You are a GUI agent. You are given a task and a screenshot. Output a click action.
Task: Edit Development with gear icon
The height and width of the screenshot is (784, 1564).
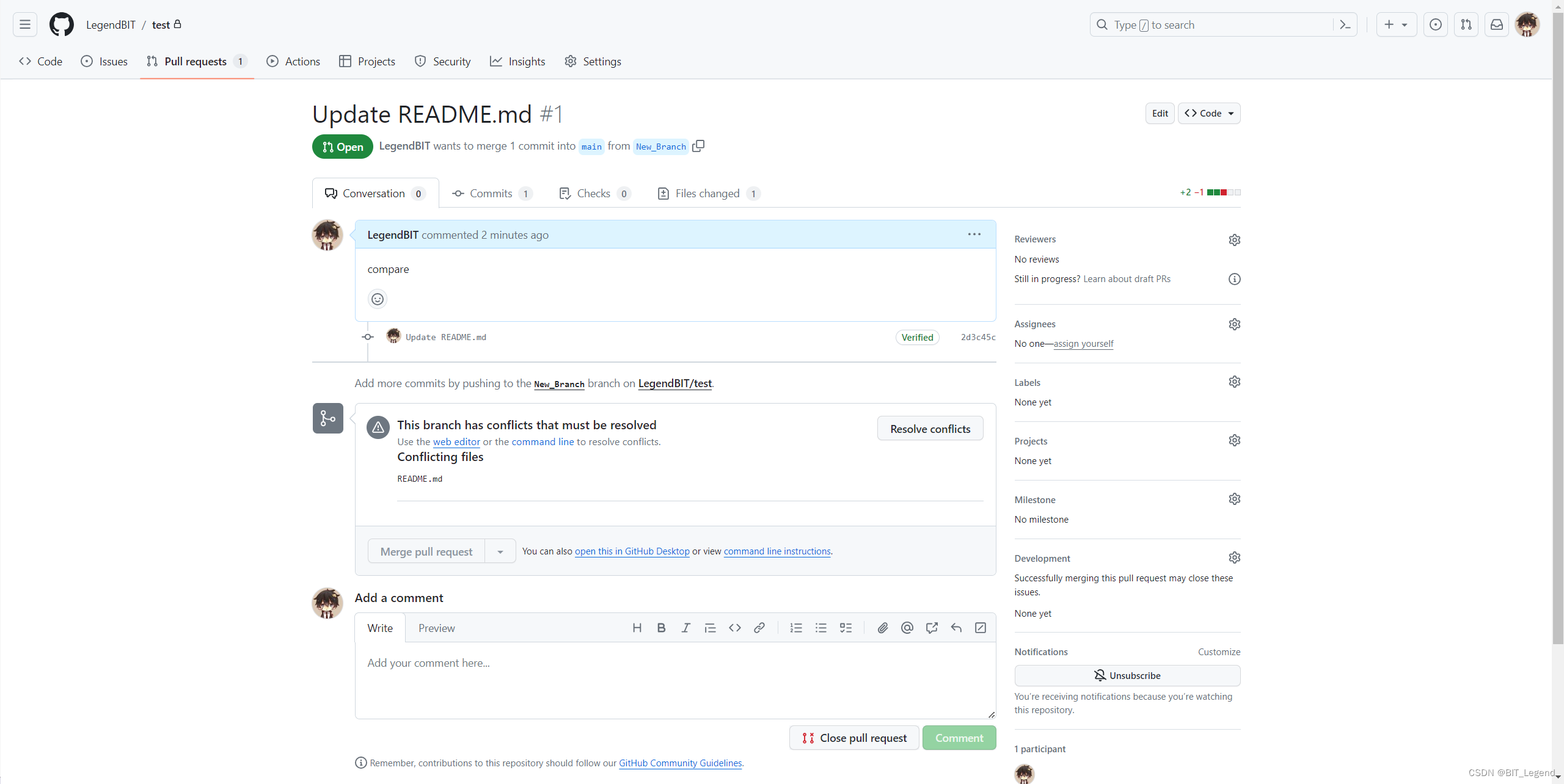coord(1235,557)
